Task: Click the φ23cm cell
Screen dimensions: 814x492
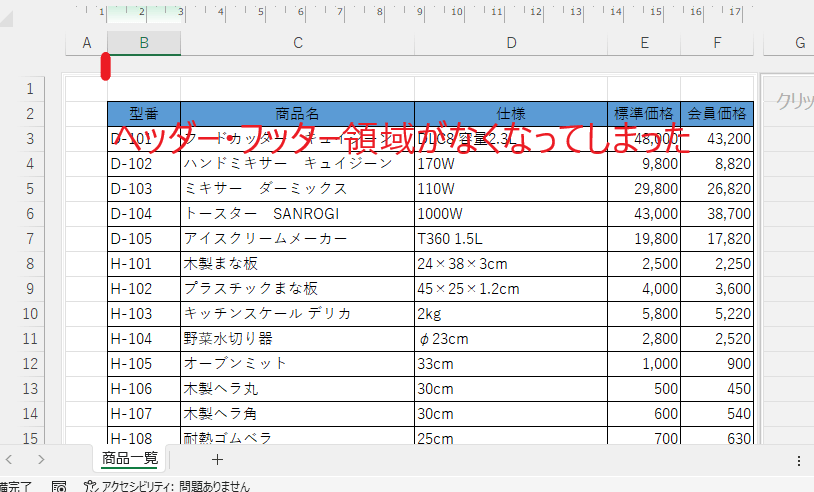Action: [x=511, y=338]
